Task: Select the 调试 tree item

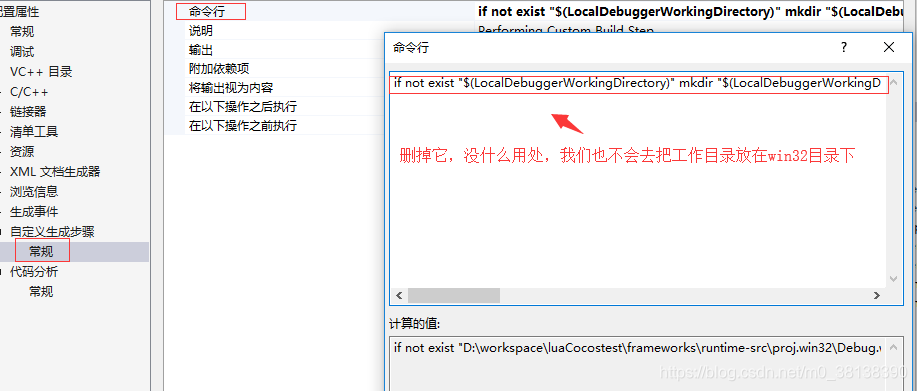Action: pos(22,51)
